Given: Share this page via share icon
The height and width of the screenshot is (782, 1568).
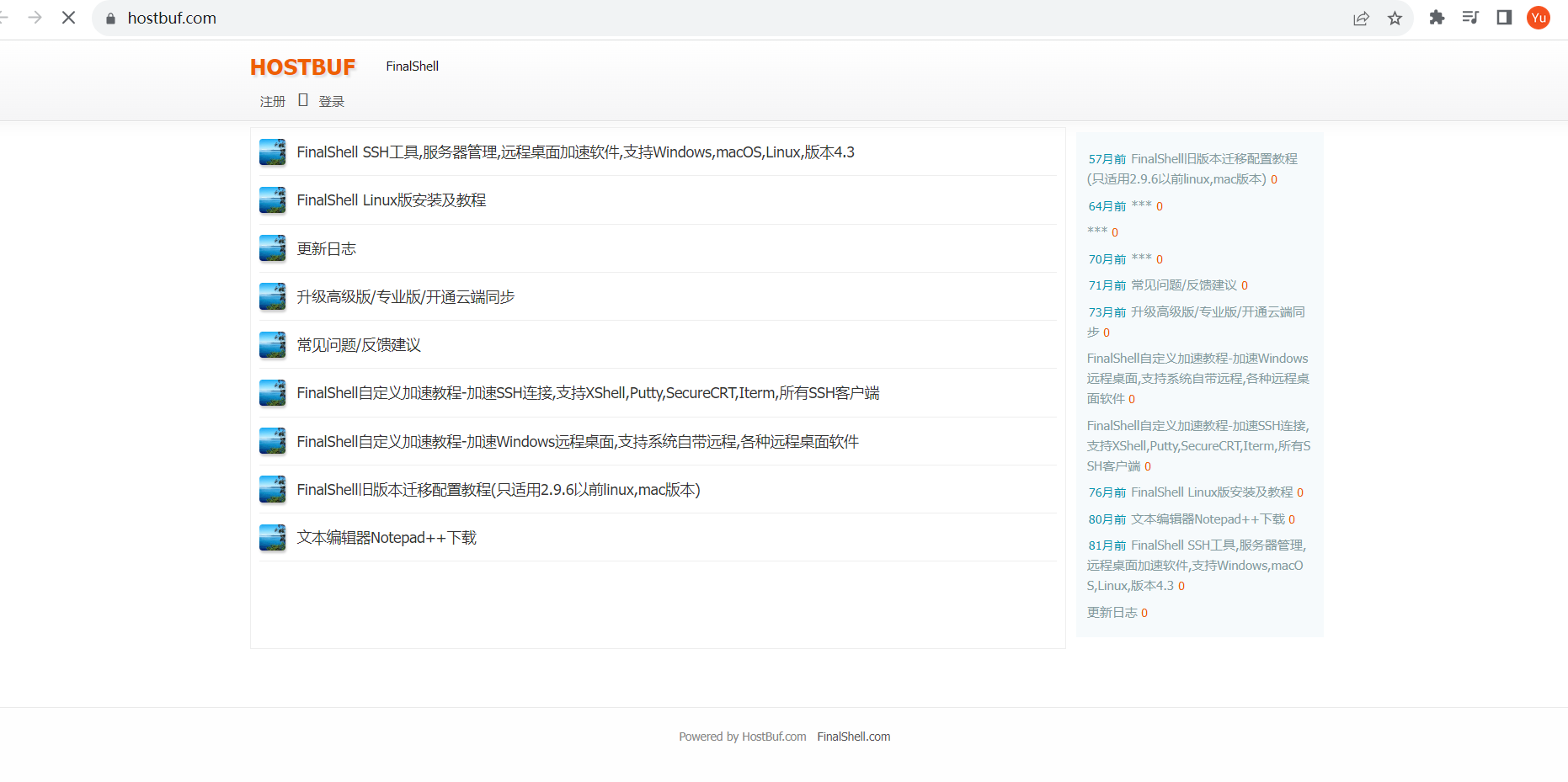Looking at the screenshot, I should click(x=1361, y=18).
